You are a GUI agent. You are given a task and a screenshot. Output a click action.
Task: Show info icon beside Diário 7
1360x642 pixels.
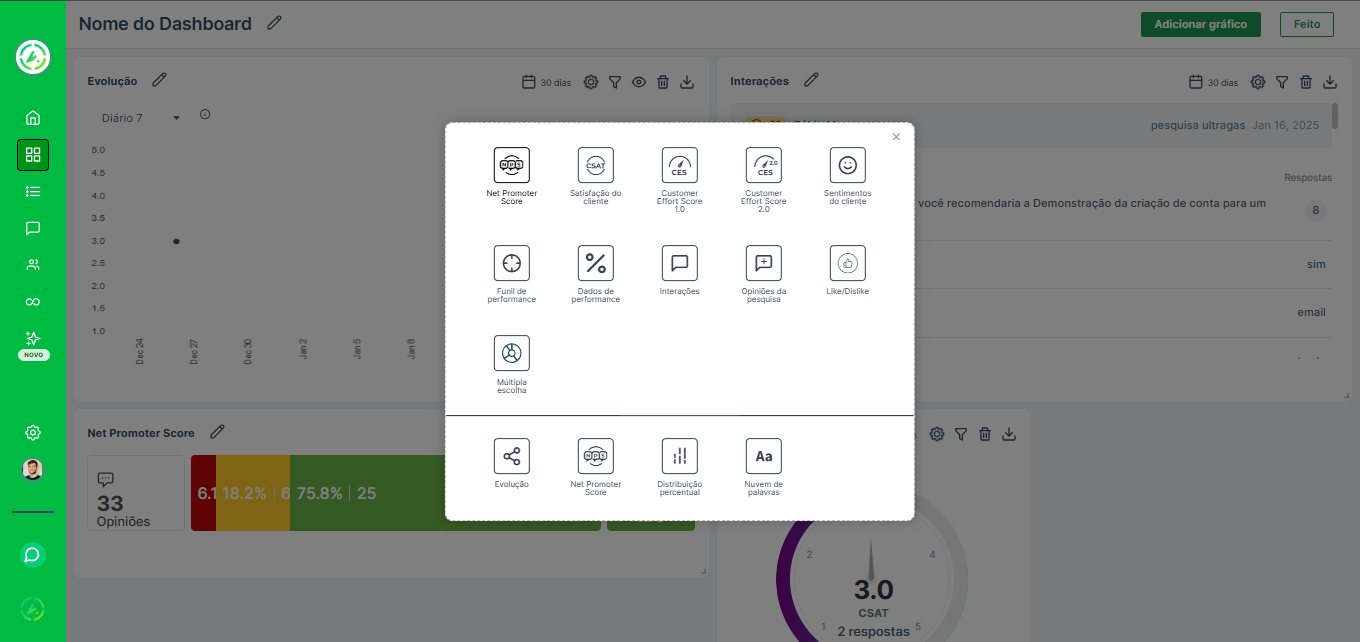[x=205, y=115]
